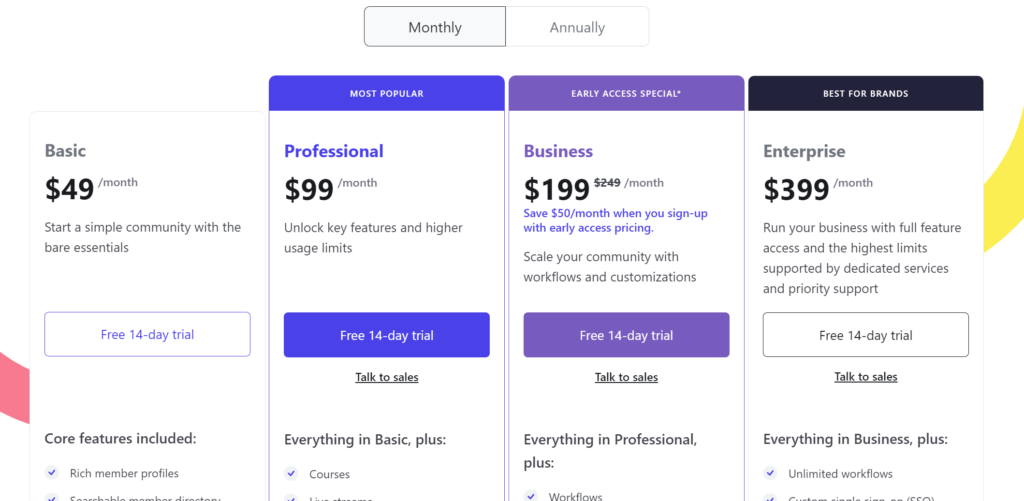Click checkmark icon beside Rich member profiles

pos(52,473)
